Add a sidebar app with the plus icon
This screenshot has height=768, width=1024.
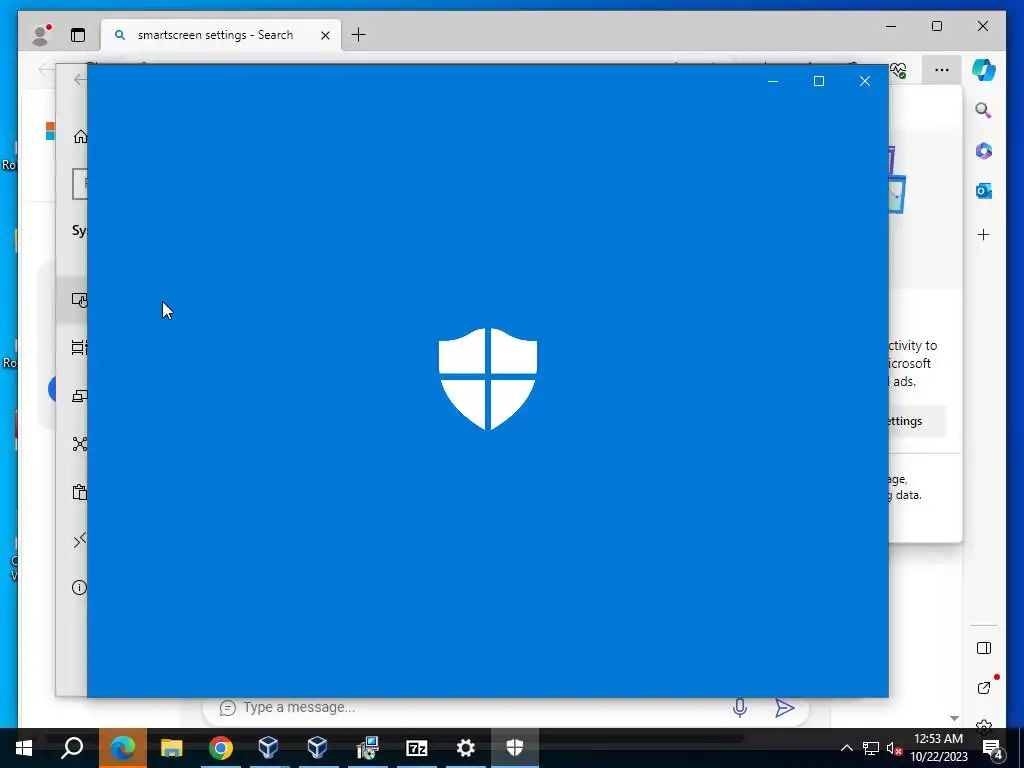[984, 234]
